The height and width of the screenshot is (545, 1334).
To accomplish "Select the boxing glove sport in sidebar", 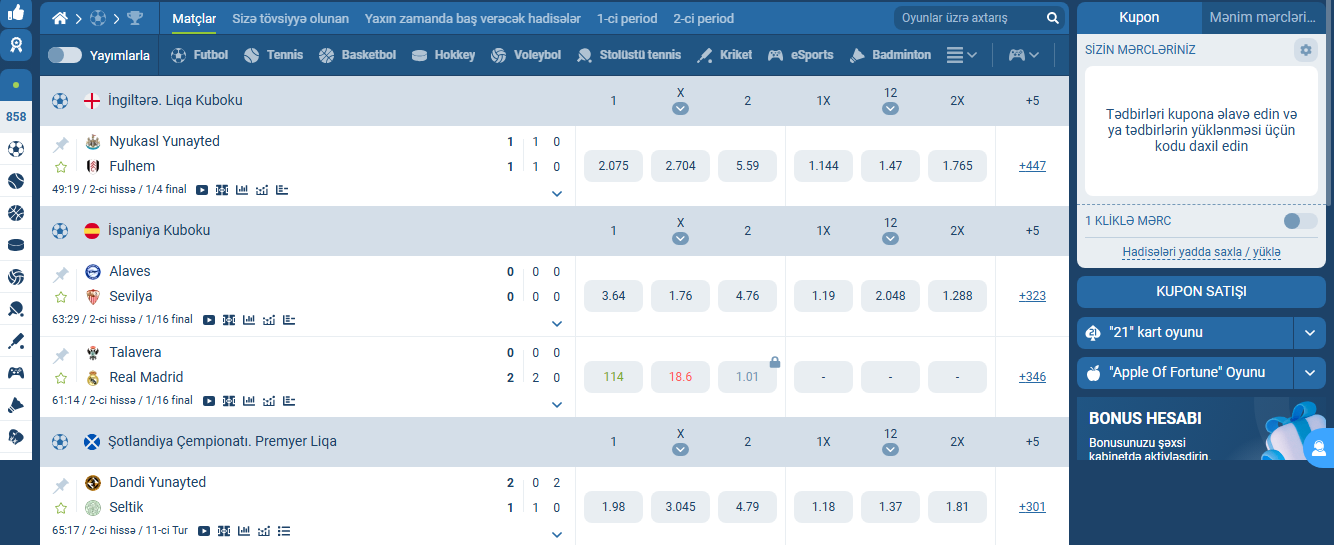I will point(16,436).
